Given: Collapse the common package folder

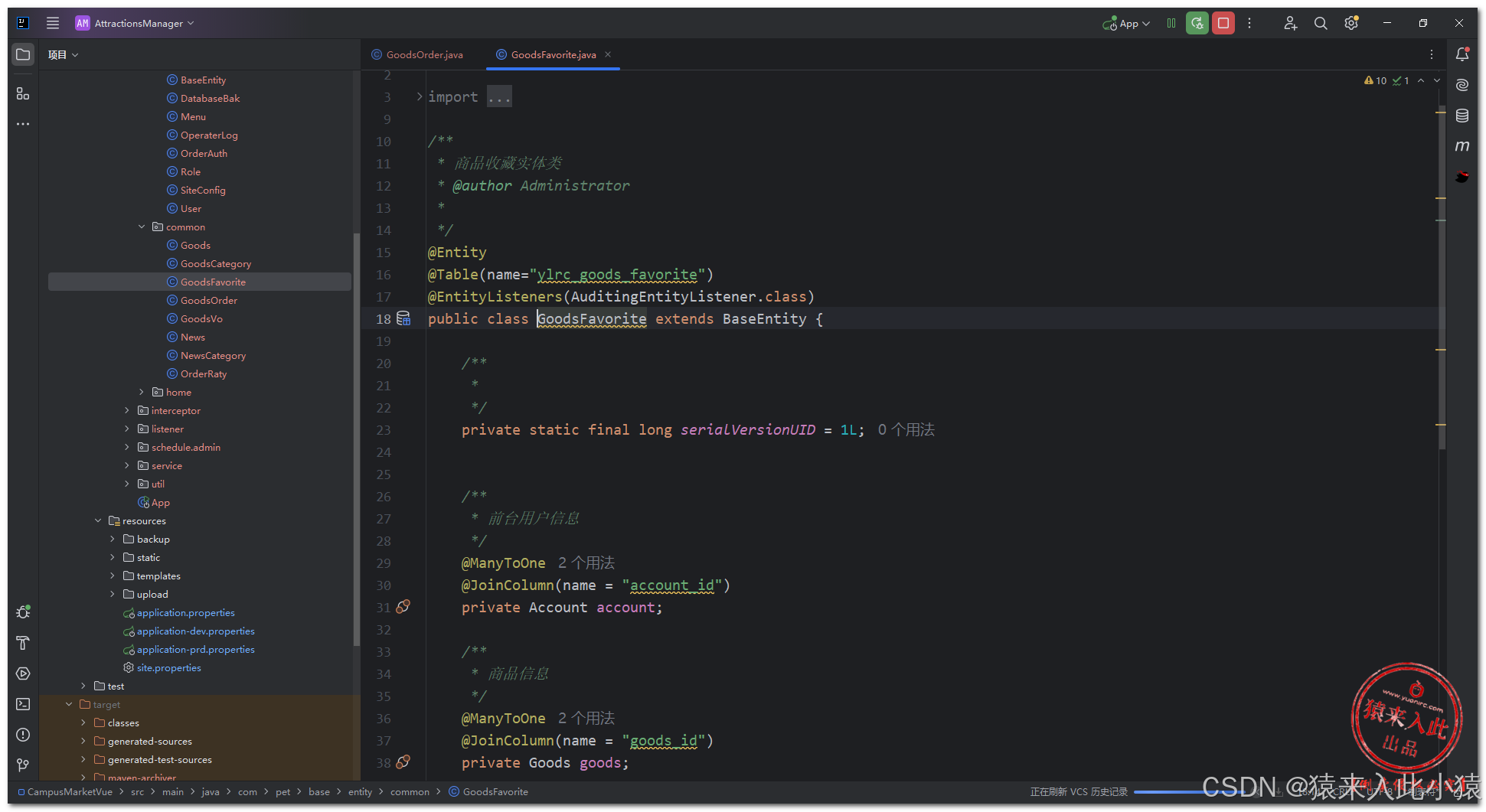Looking at the screenshot, I should (x=142, y=227).
